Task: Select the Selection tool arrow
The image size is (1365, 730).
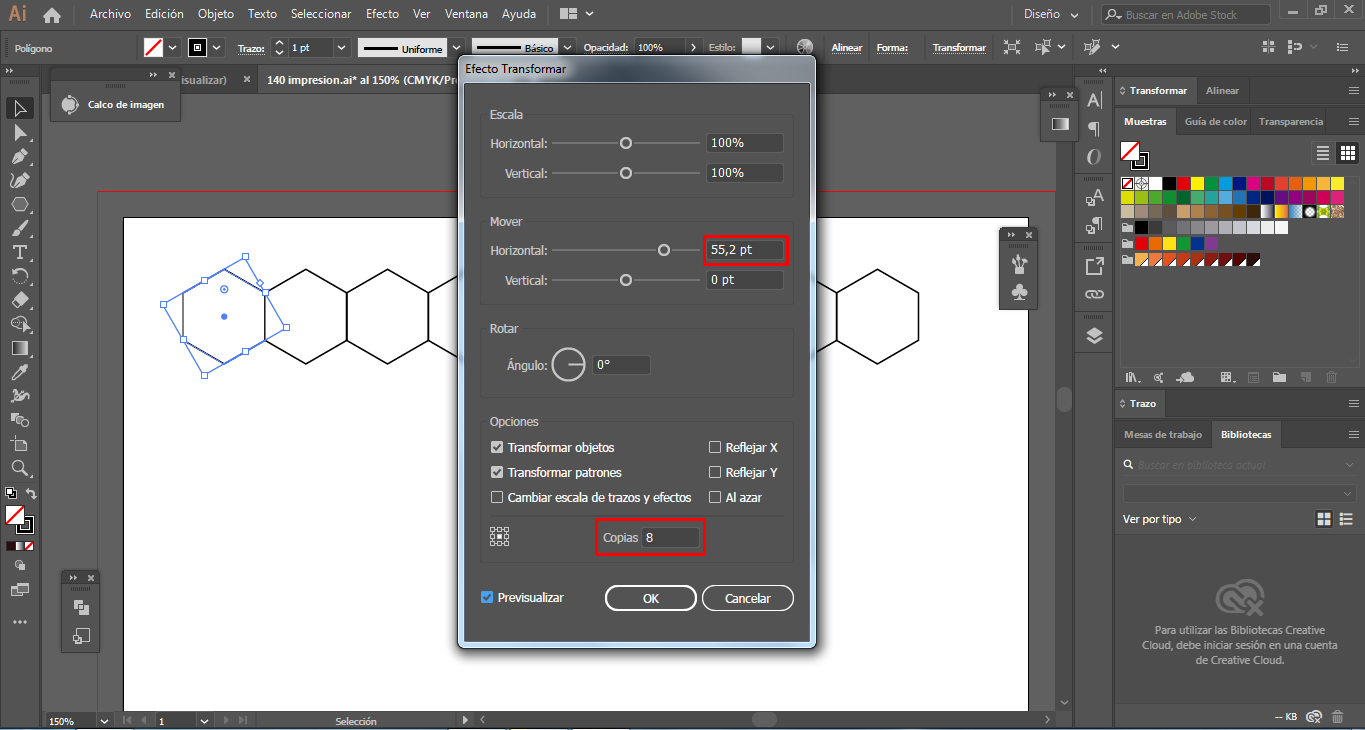Action: pyautogui.click(x=19, y=108)
